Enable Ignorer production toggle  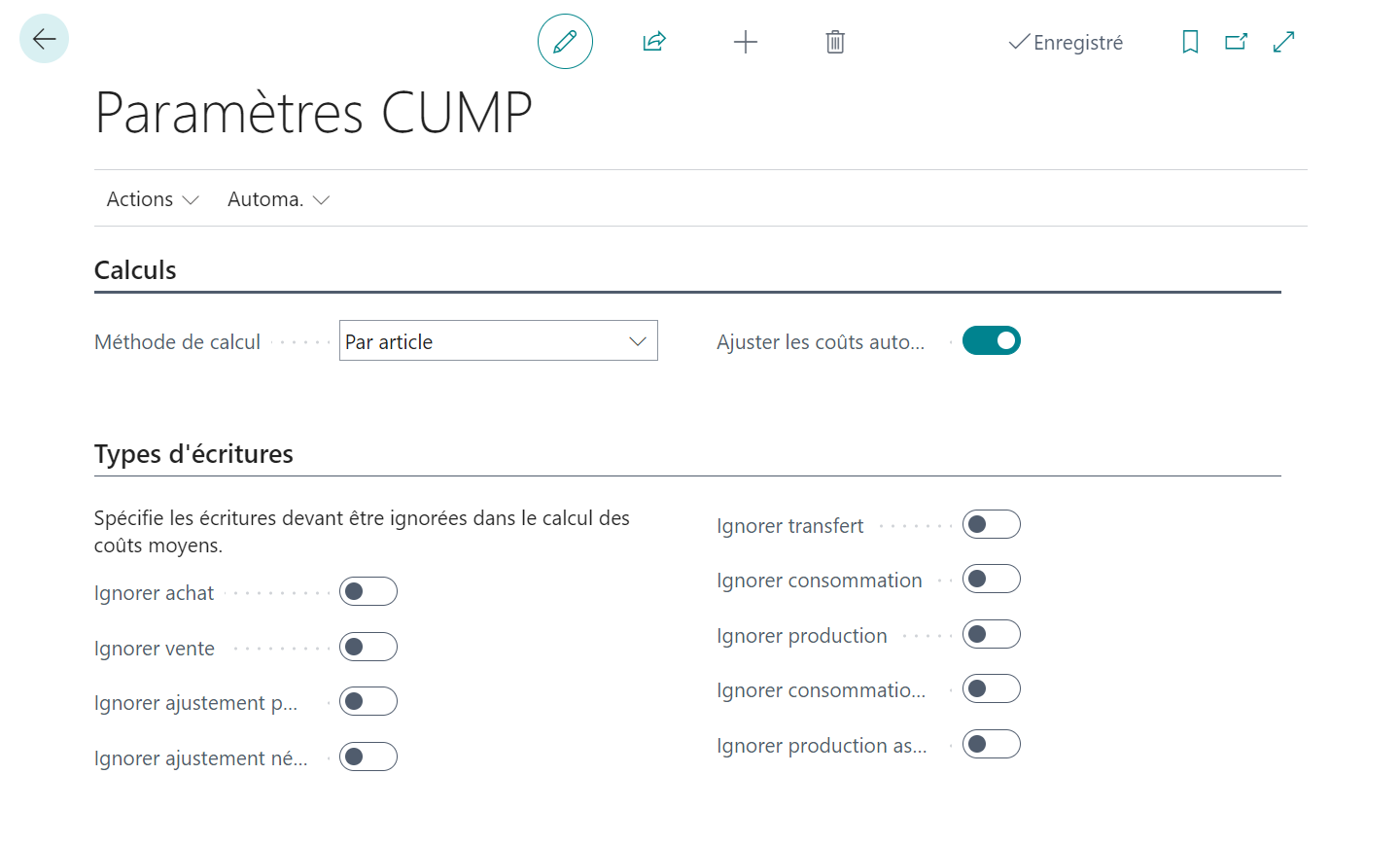[x=992, y=634]
